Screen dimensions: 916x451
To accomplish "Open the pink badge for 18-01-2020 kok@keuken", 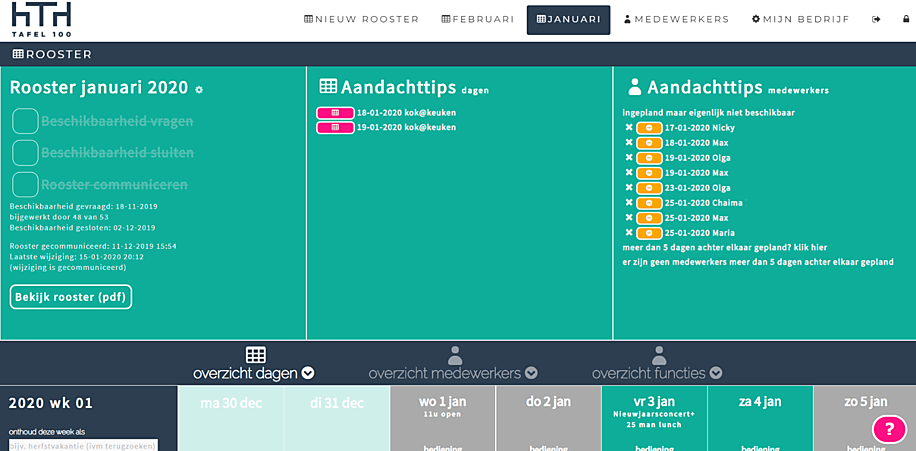I will (x=335, y=113).
